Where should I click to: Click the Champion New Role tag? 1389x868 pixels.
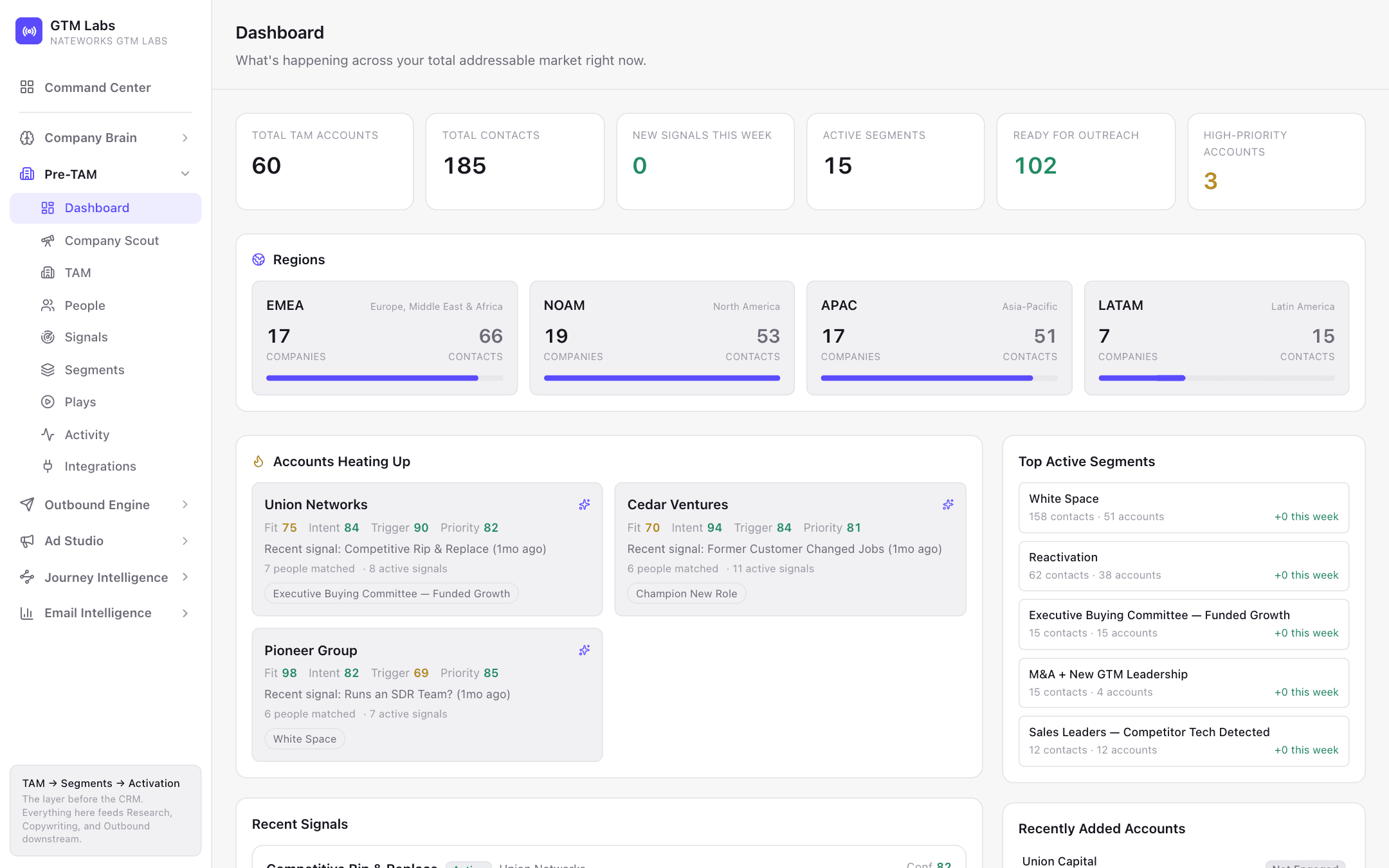point(686,593)
